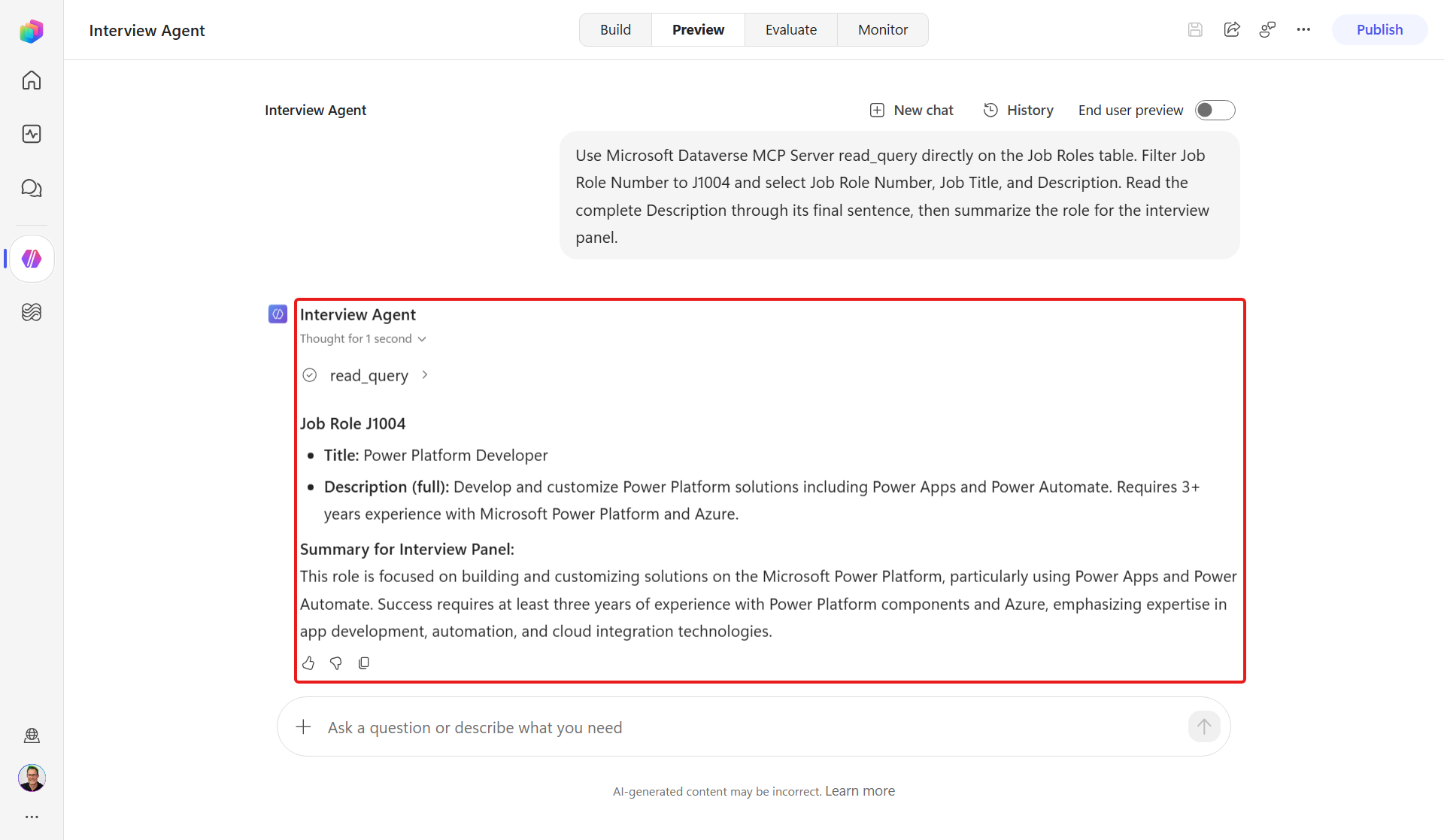Open the top bar more options ellipsis
The height and width of the screenshot is (840, 1444).
[1303, 30]
